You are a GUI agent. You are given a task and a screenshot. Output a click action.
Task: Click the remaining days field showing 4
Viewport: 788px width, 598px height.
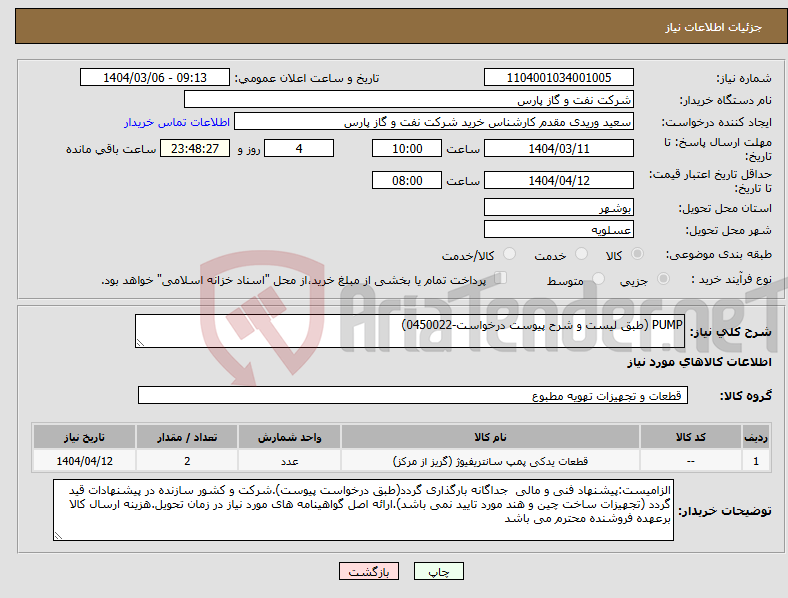coord(299,148)
